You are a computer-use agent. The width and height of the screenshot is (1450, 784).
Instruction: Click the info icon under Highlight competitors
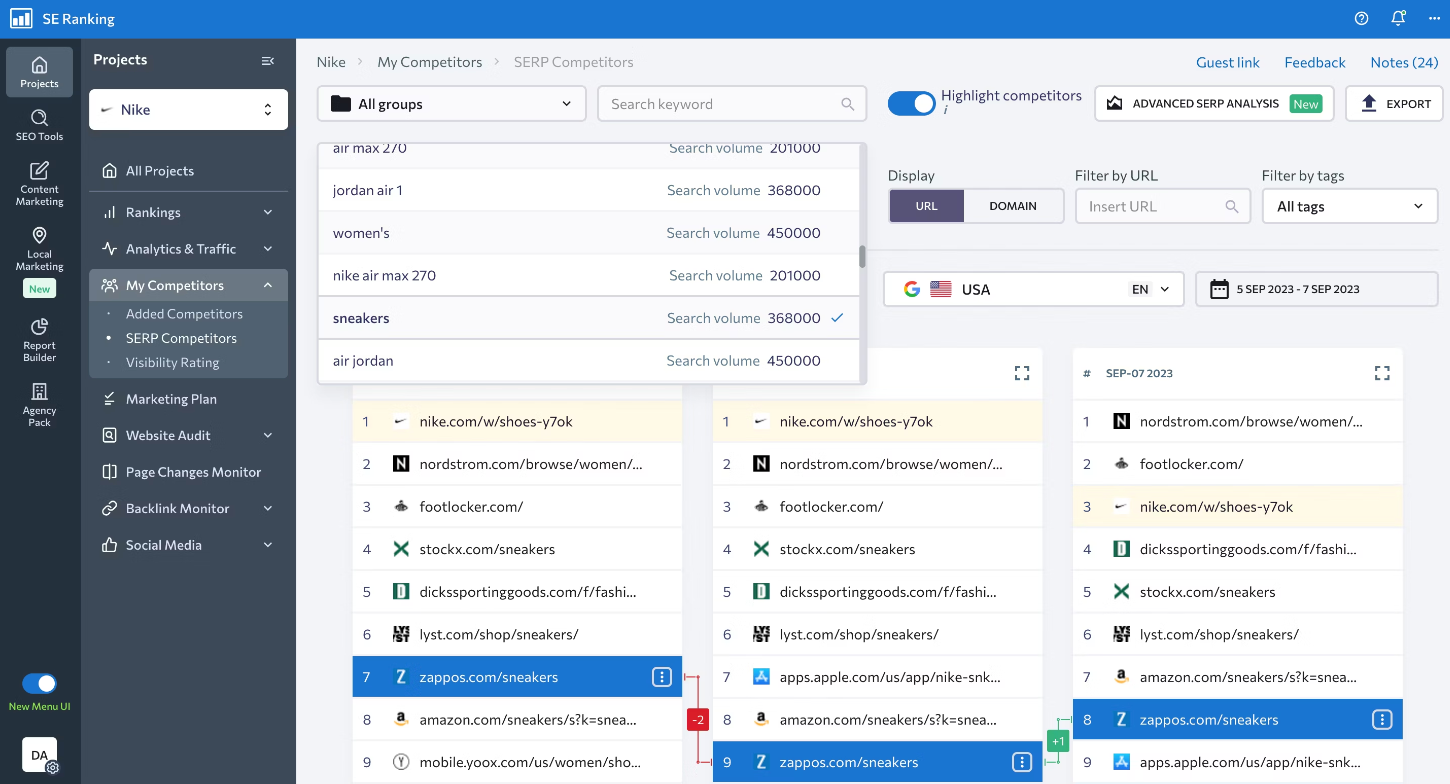click(945, 111)
